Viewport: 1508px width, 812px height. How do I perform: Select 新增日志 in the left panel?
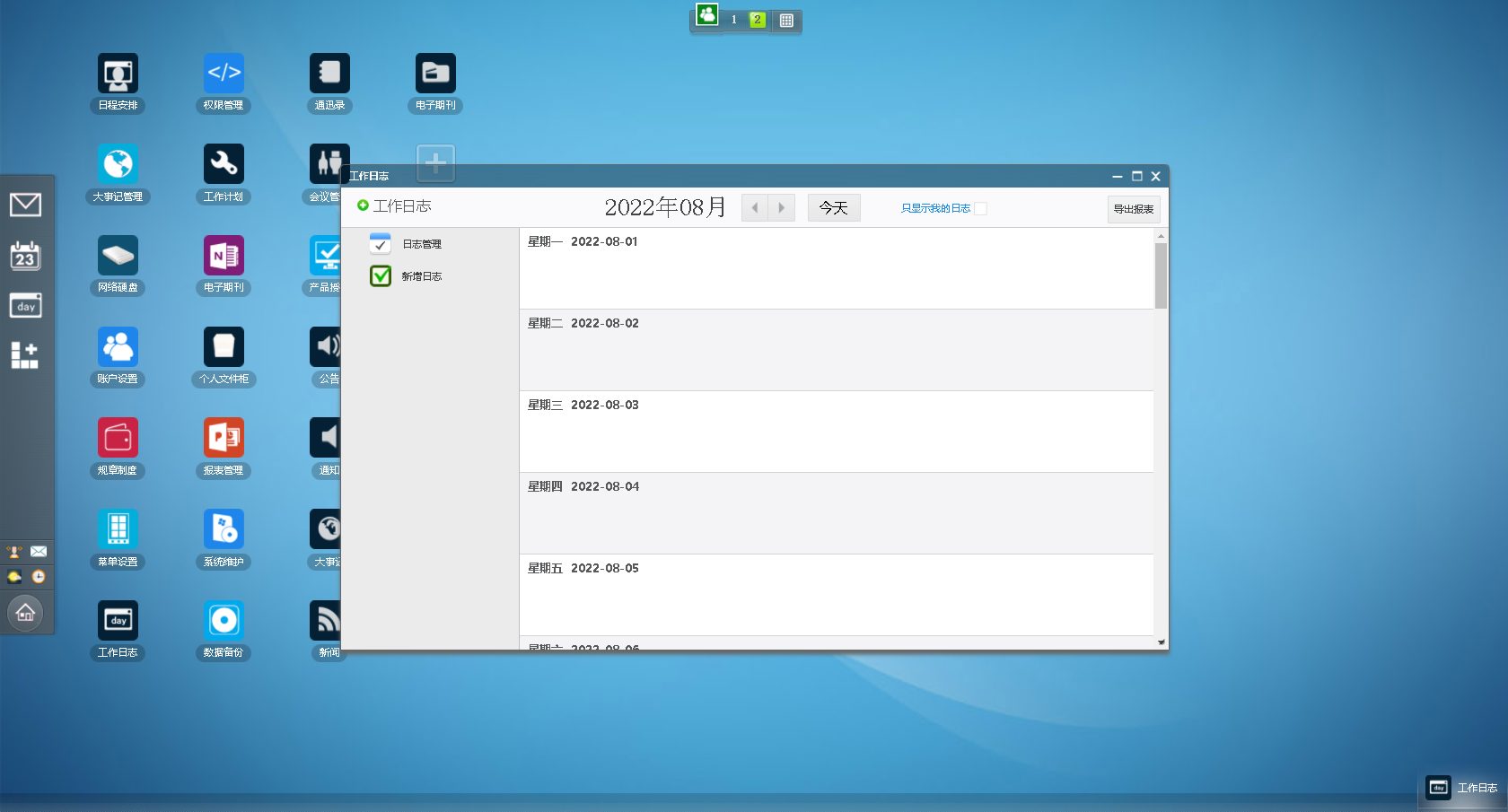(421, 276)
